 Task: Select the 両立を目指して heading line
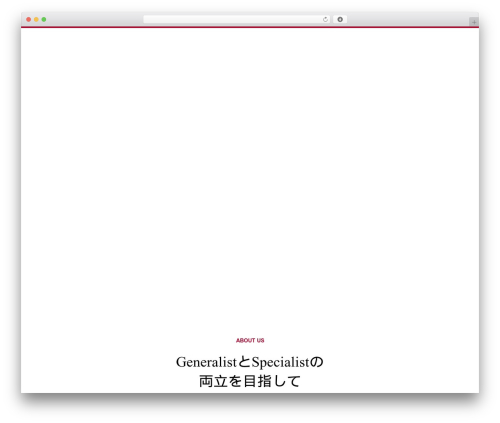(250, 381)
